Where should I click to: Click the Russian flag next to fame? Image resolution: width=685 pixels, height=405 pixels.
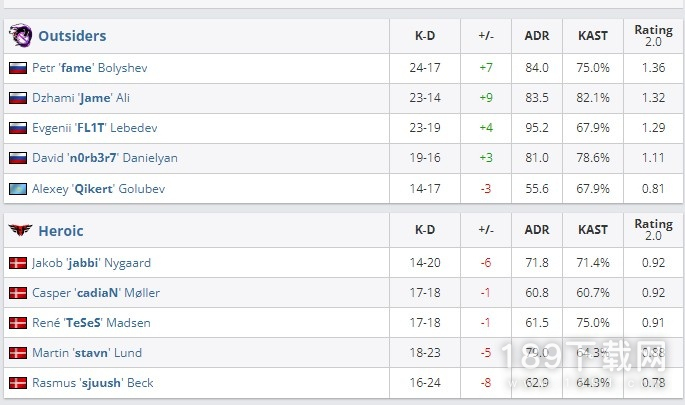(x=18, y=68)
